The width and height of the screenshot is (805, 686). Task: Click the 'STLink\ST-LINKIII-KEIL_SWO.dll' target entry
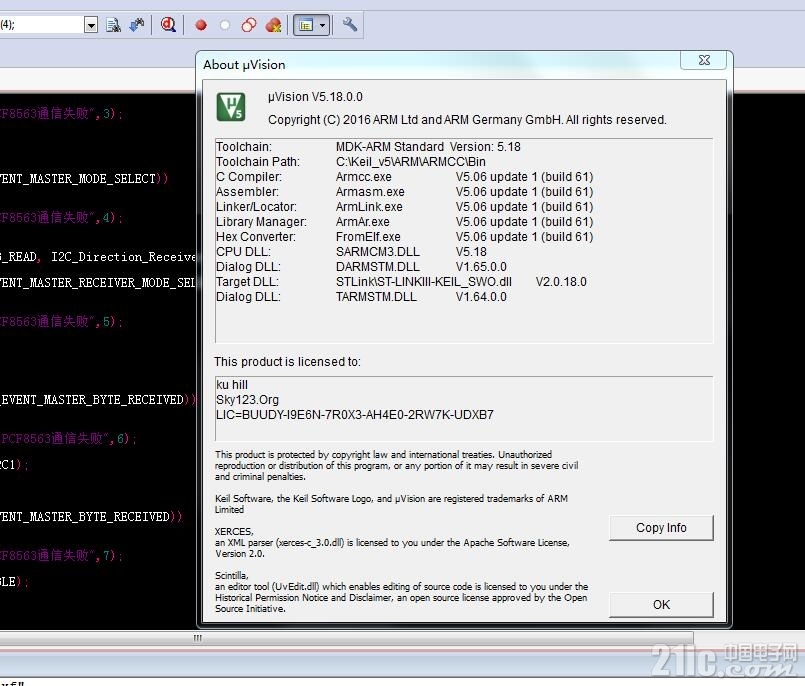pyautogui.click(x=424, y=282)
